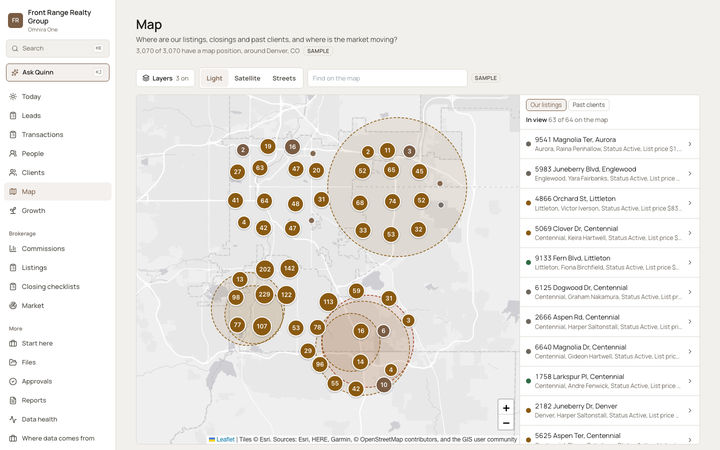Image resolution: width=720 pixels, height=450 pixels.
Task: Expand the 5069 Clover Dr listing chevron
Action: point(690,233)
